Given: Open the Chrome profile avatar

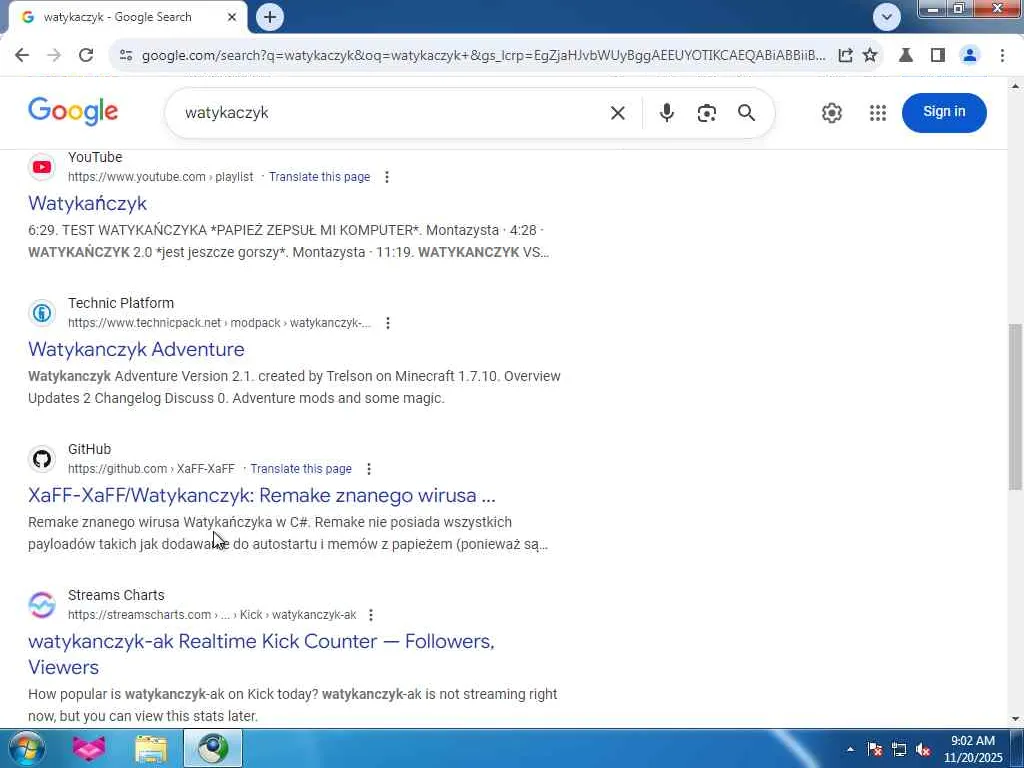Looking at the screenshot, I should (970, 56).
